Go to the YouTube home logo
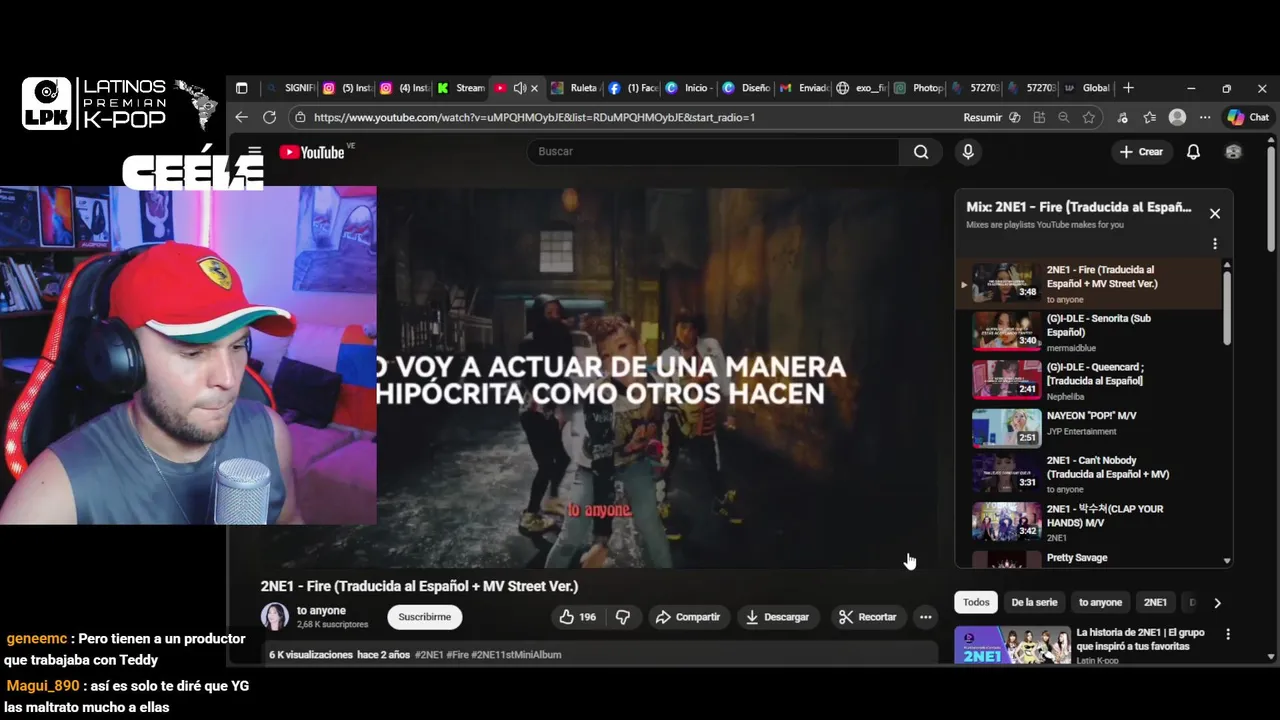 pyautogui.click(x=312, y=152)
